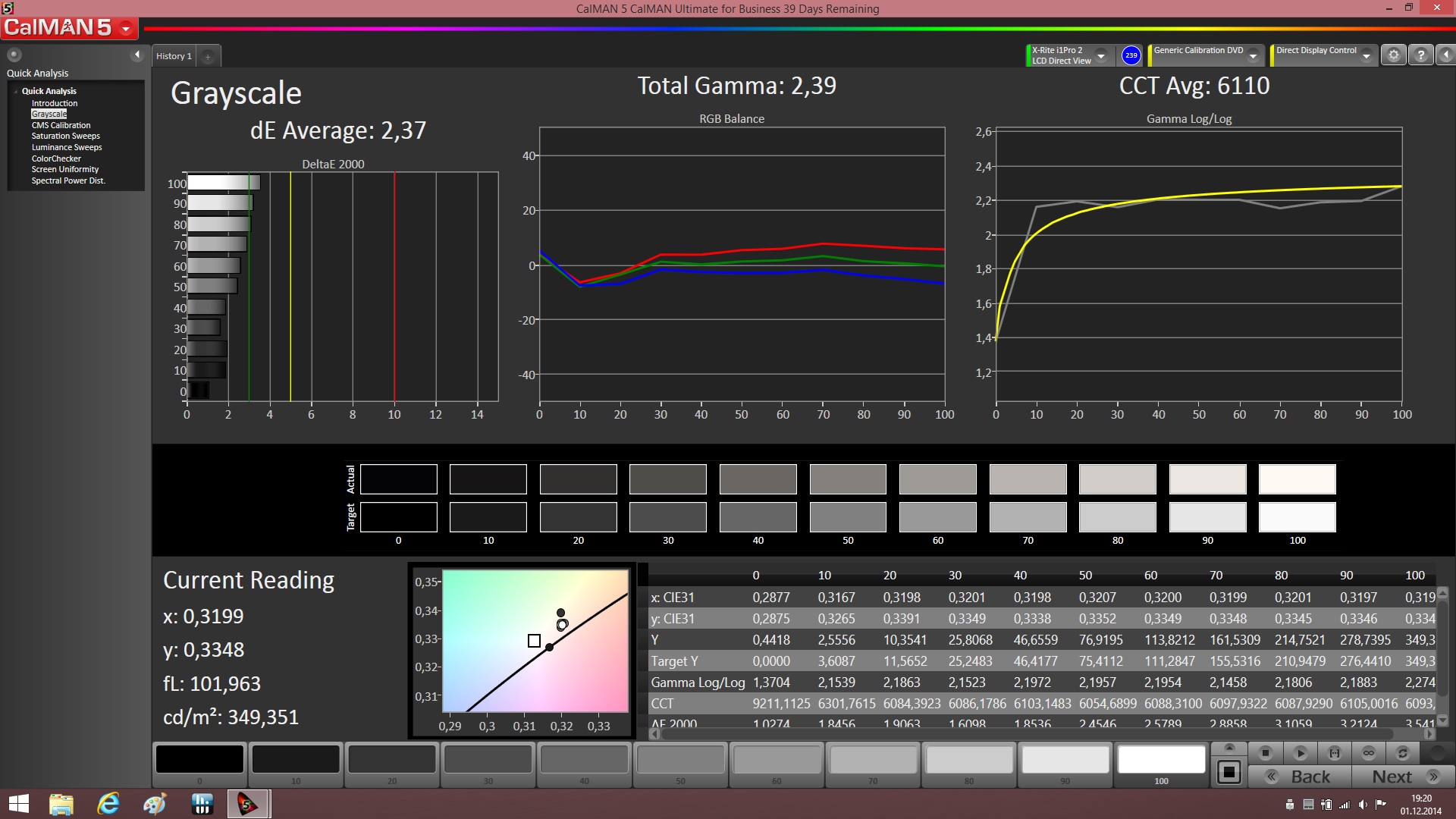Collapse the right panel arrow toggle
Viewport: 1456px width, 819px height.
(x=1445, y=55)
